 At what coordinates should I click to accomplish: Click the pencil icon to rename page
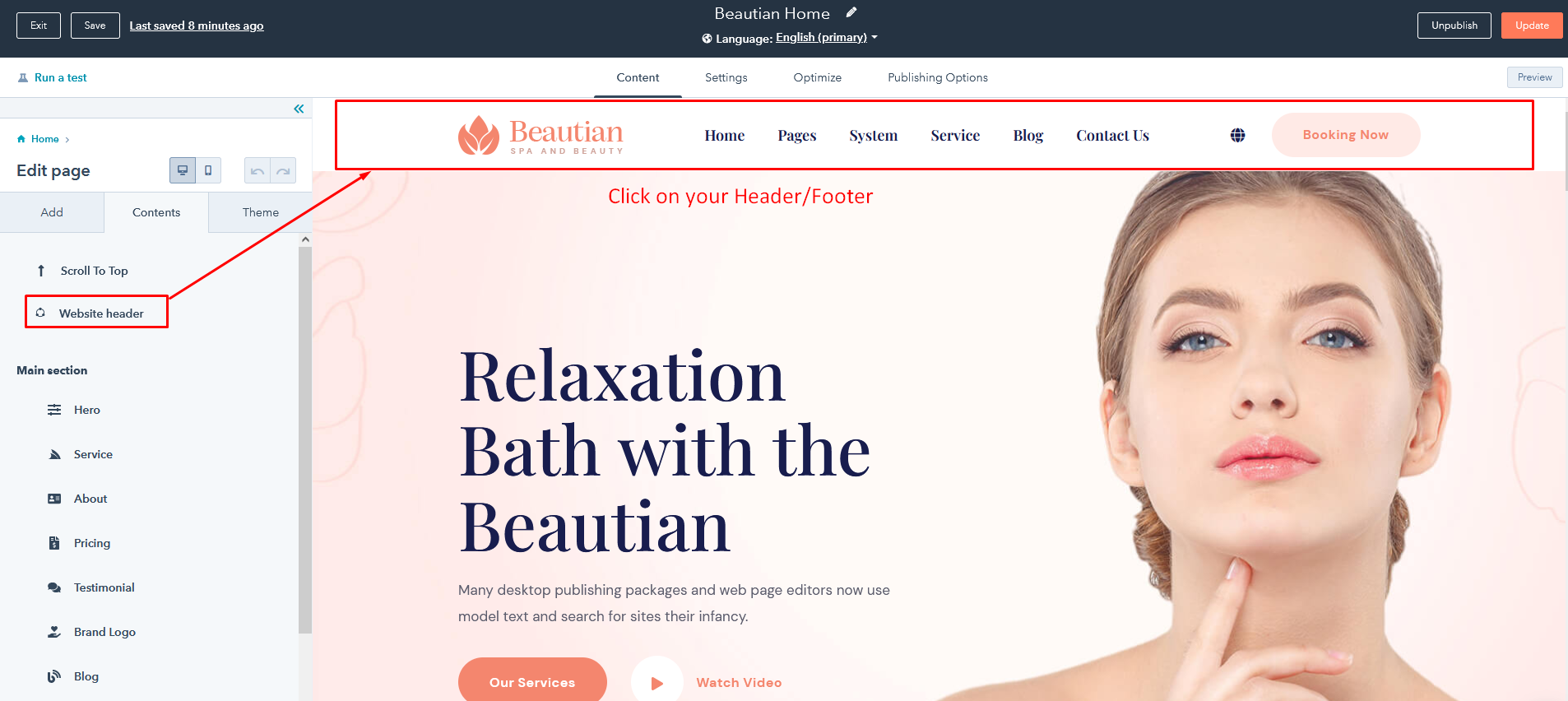pyautogui.click(x=851, y=12)
